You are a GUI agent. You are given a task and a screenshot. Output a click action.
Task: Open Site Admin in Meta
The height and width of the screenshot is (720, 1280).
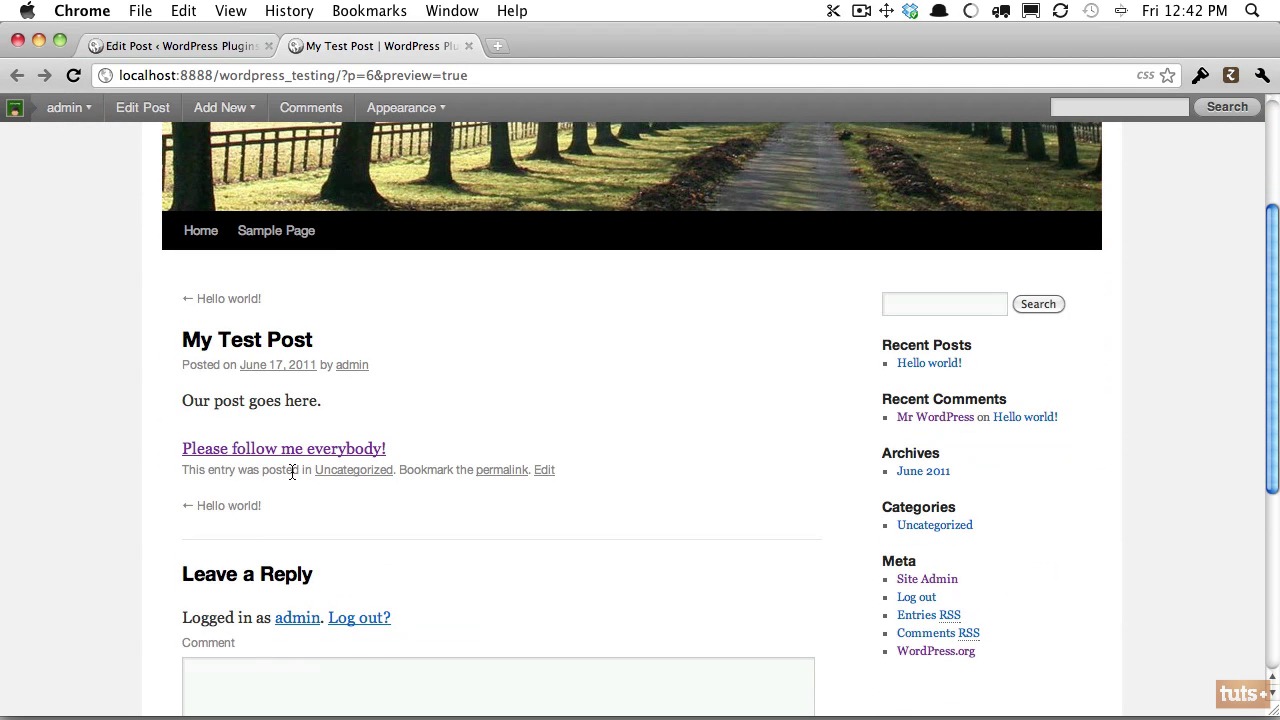click(927, 579)
